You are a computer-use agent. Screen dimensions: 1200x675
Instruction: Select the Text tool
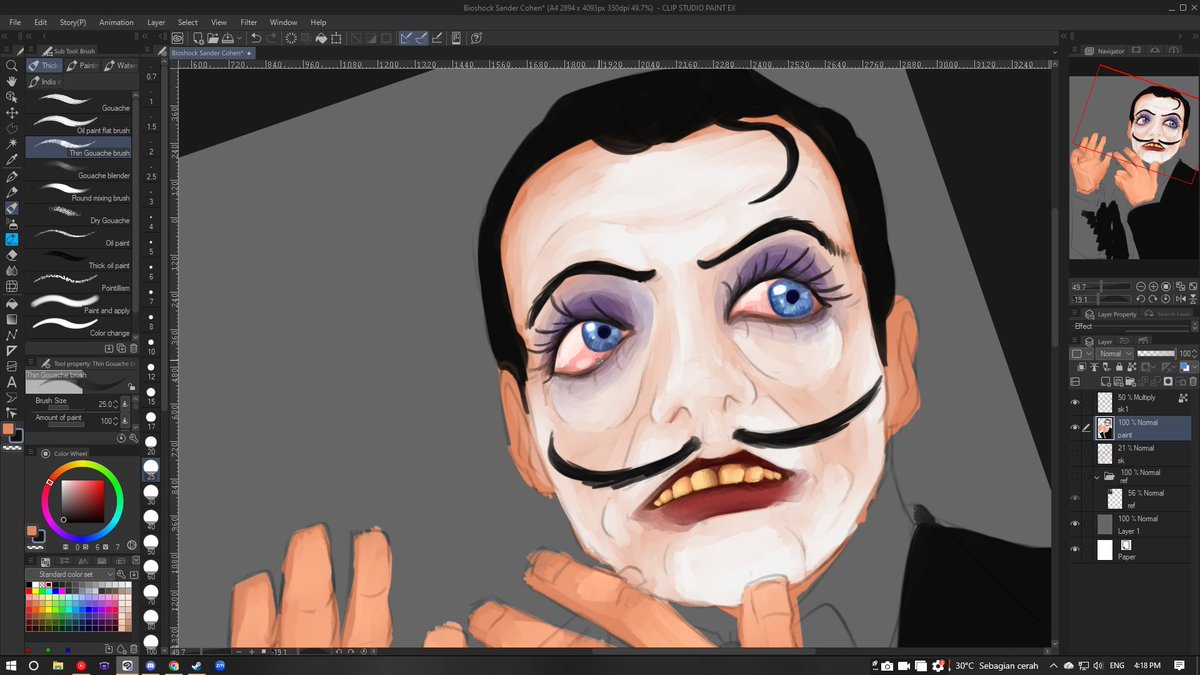point(12,382)
